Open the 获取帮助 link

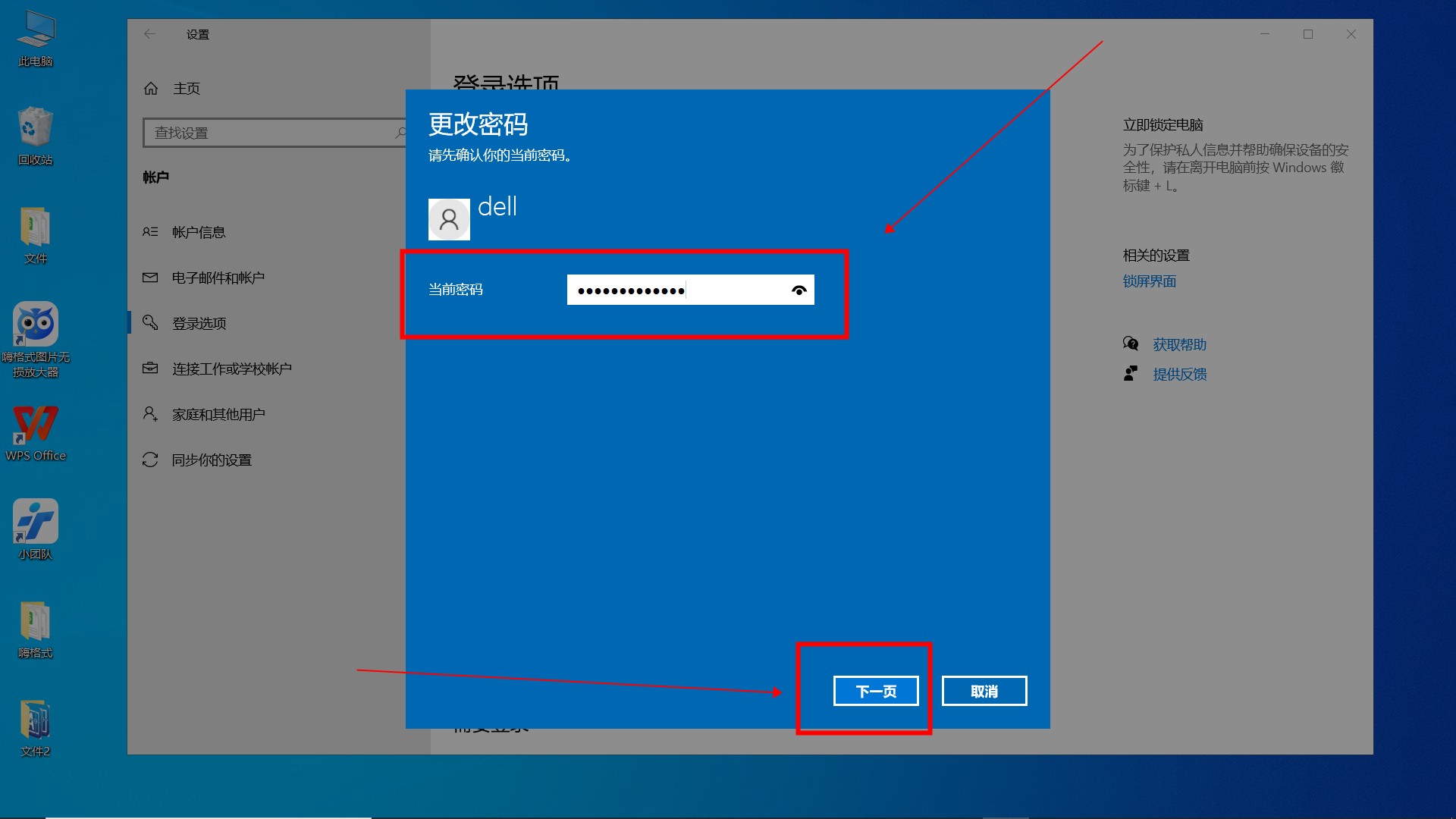click(1179, 345)
